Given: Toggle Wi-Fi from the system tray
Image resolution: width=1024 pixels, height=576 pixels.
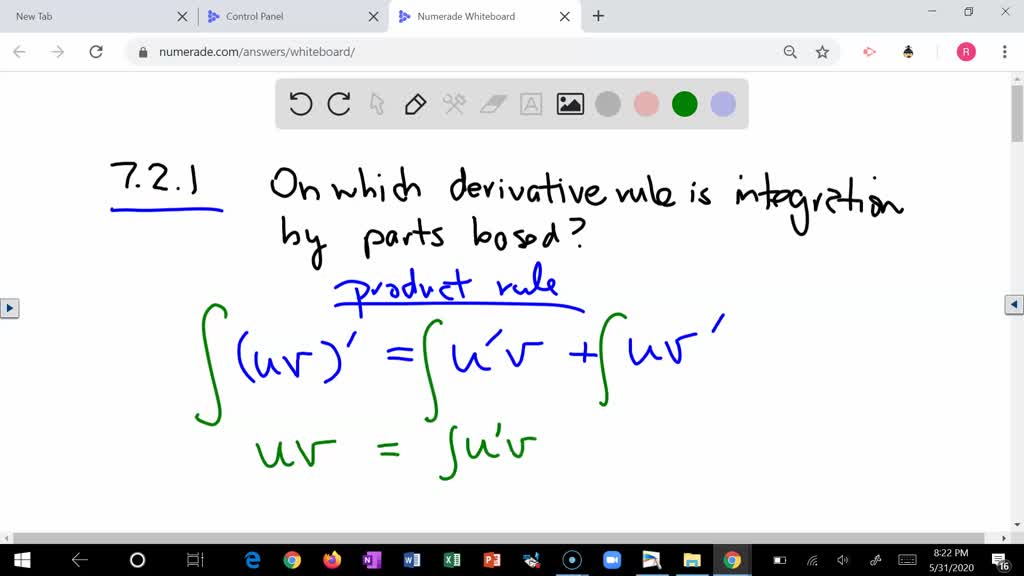Looking at the screenshot, I should coord(812,560).
